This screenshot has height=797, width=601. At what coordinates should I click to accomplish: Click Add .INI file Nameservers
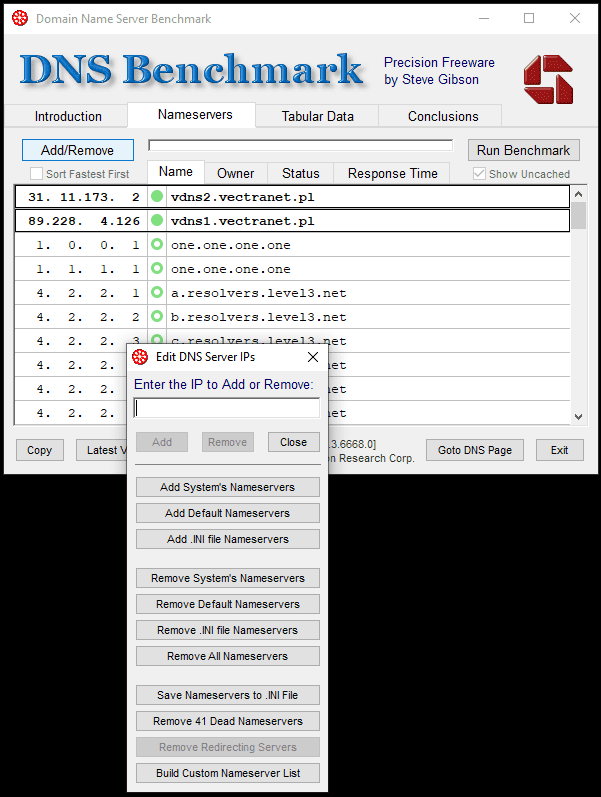(227, 539)
